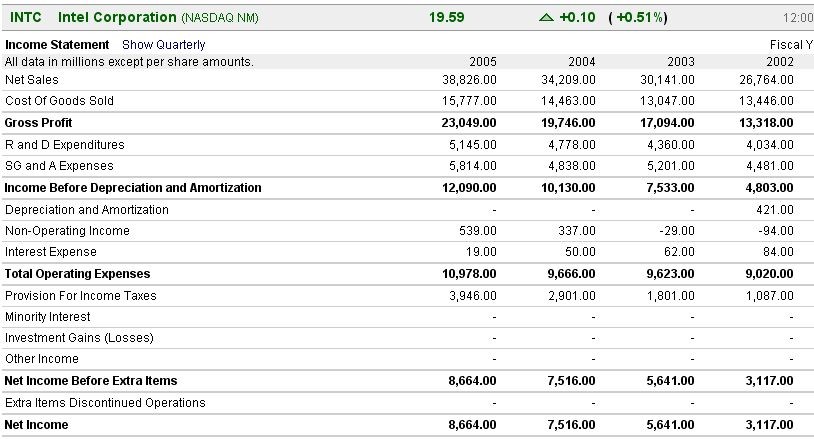This screenshot has height=439, width=814.
Task: Select Gross Profit 2005 value 23,049.00
Action: 469,123
